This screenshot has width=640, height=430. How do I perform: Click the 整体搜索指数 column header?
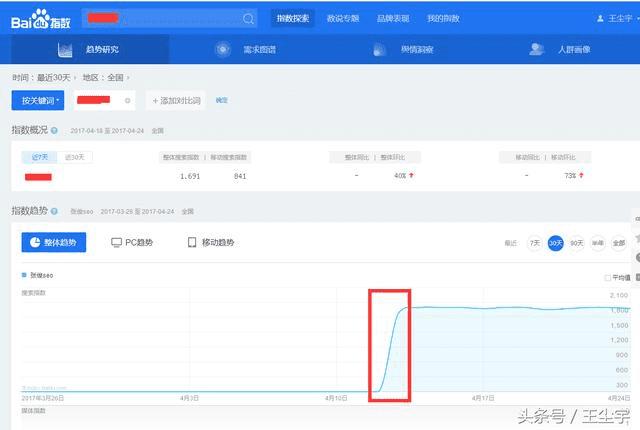181,157
